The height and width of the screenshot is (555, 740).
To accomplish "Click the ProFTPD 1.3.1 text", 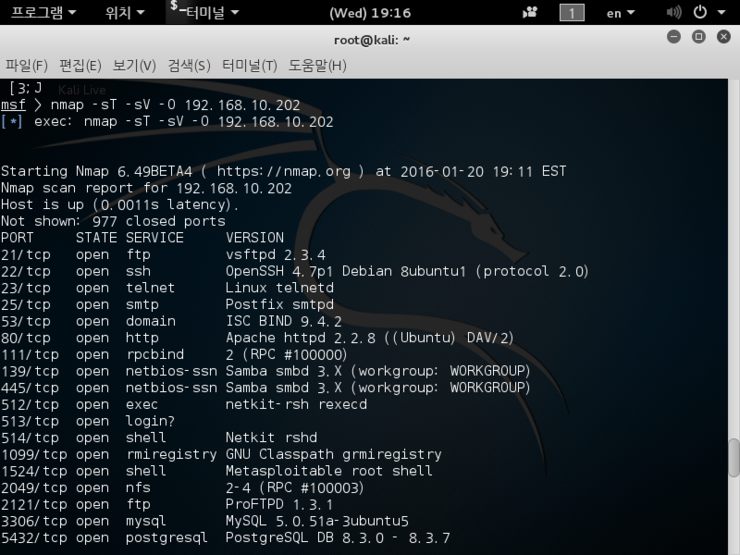I will pyautogui.click(x=279, y=504).
